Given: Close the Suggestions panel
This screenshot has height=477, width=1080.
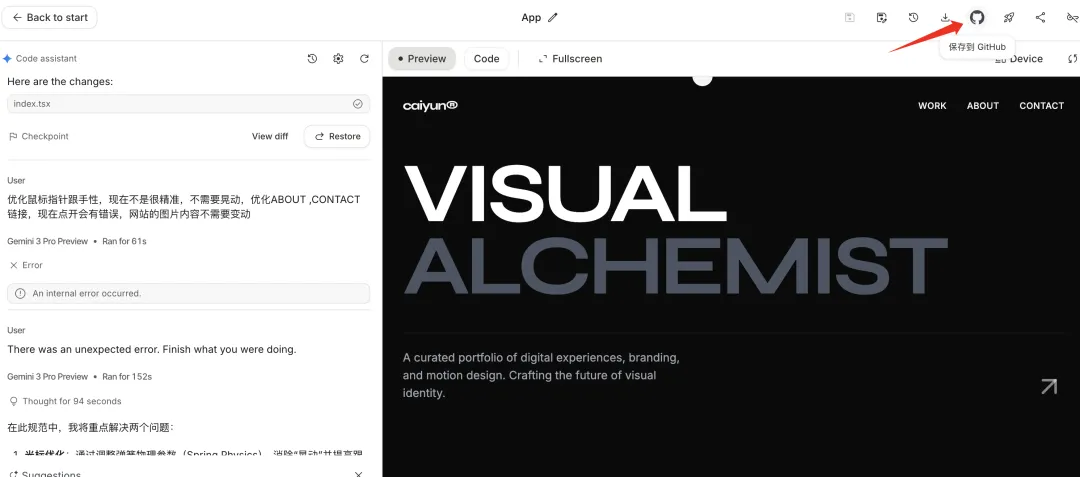Looking at the screenshot, I should [x=358, y=473].
